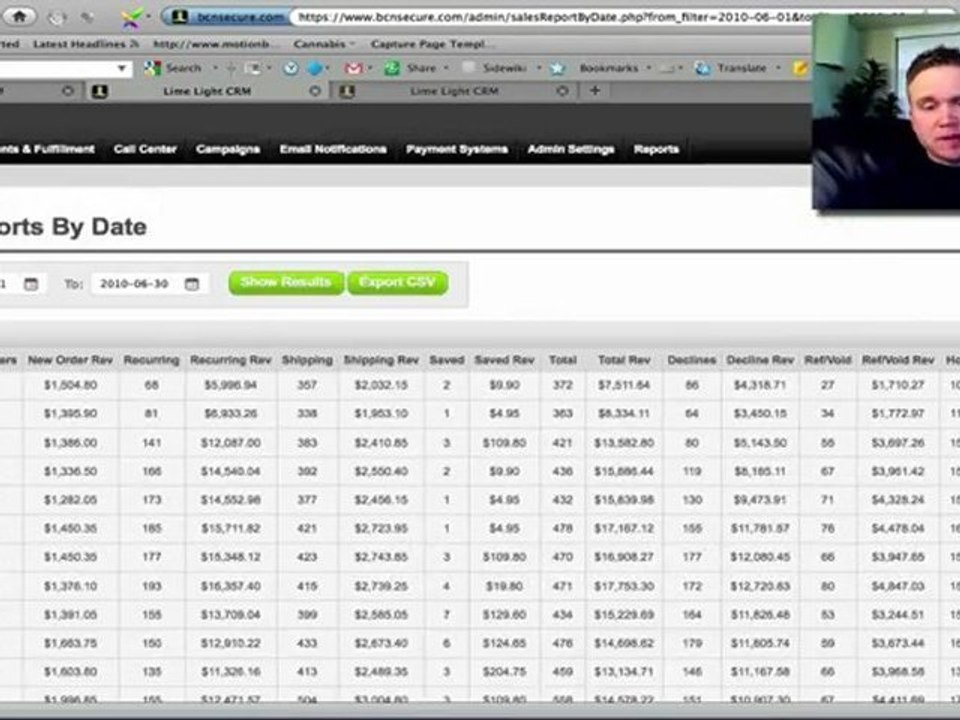The image size is (960, 720).
Task: Click the reload page icon
Action: pos(58,18)
